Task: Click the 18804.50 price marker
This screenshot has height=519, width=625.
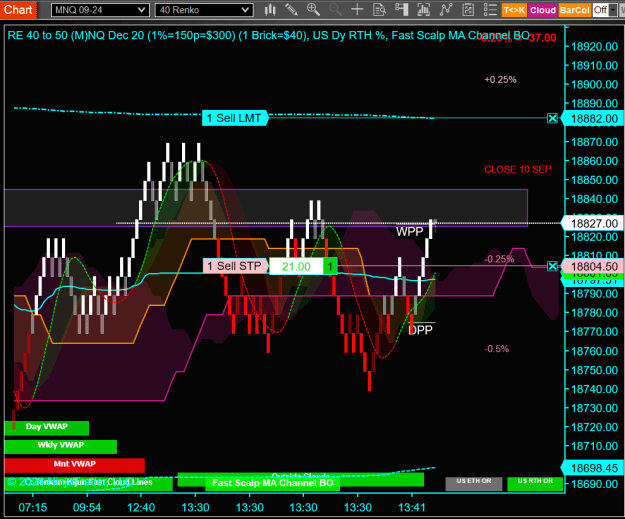Action: click(594, 266)
